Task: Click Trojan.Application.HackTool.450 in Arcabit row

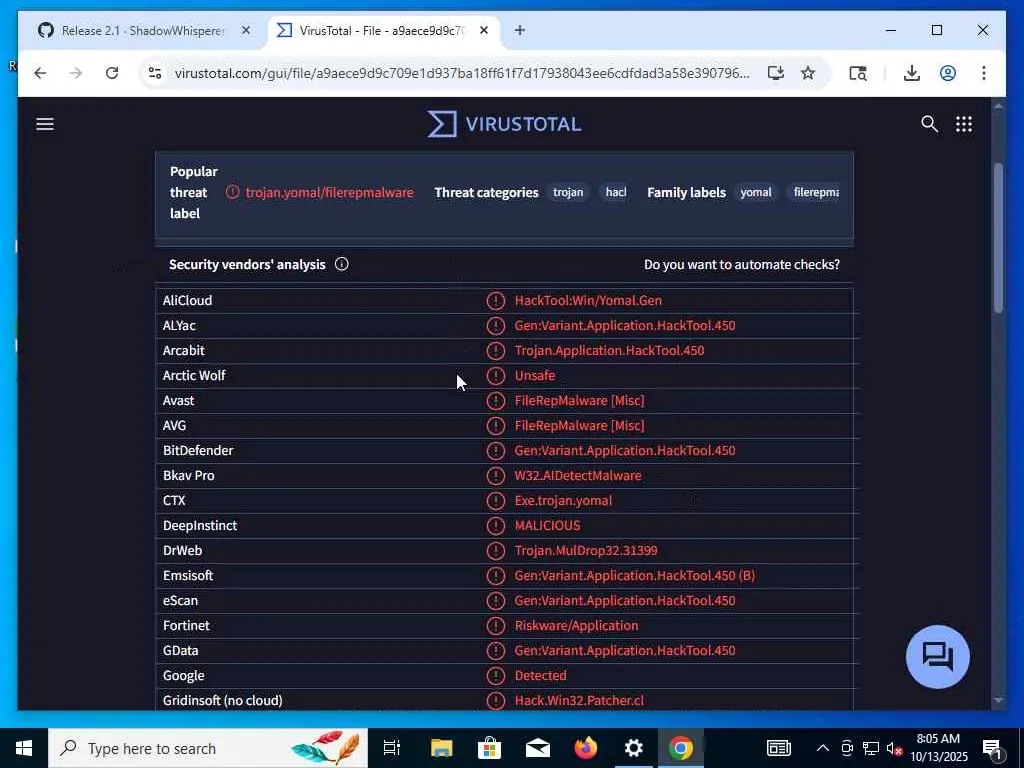Action: [x=609, y=351]
